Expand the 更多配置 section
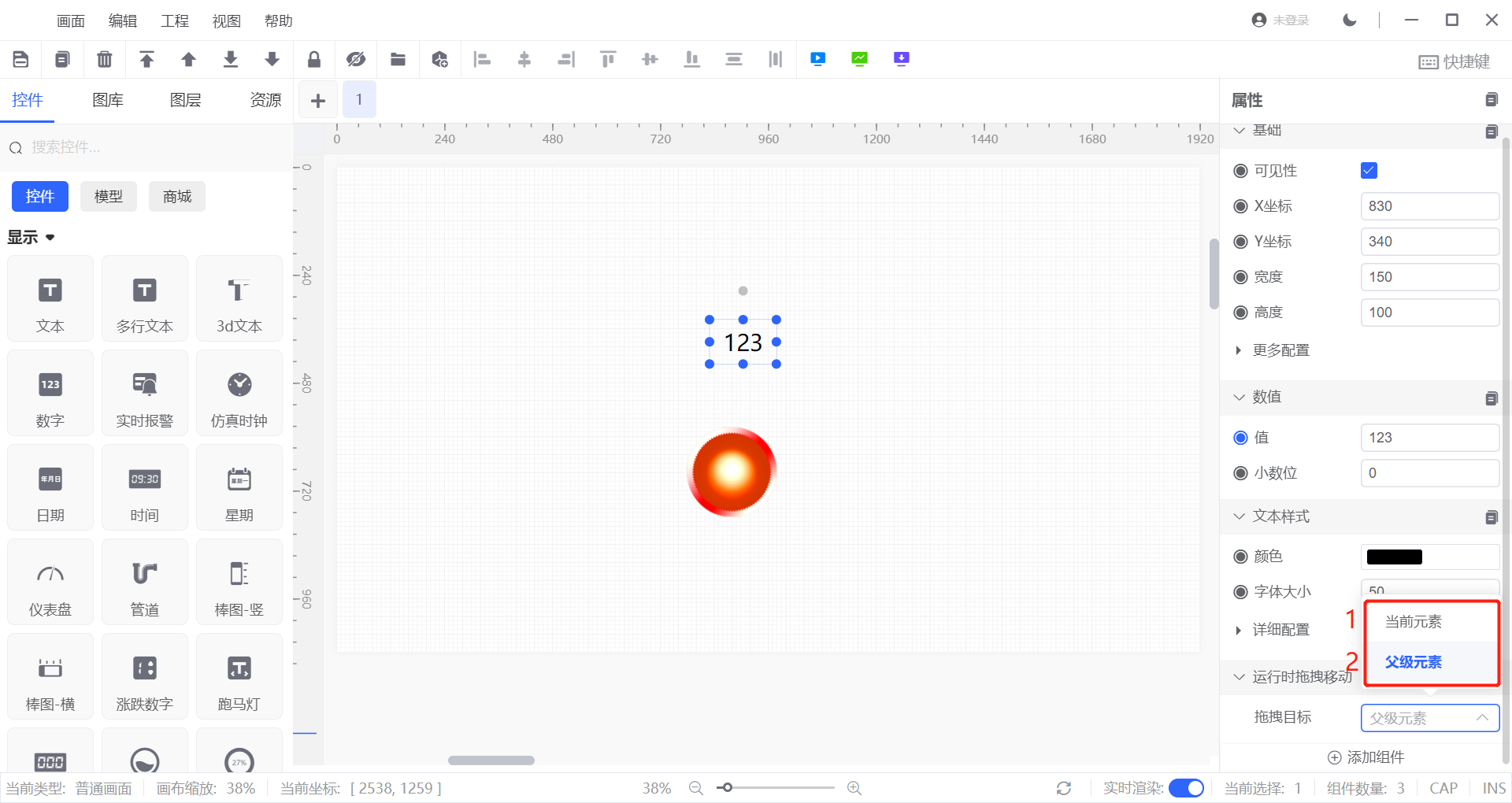1512x803 pixels. (x=1280, y=350)
